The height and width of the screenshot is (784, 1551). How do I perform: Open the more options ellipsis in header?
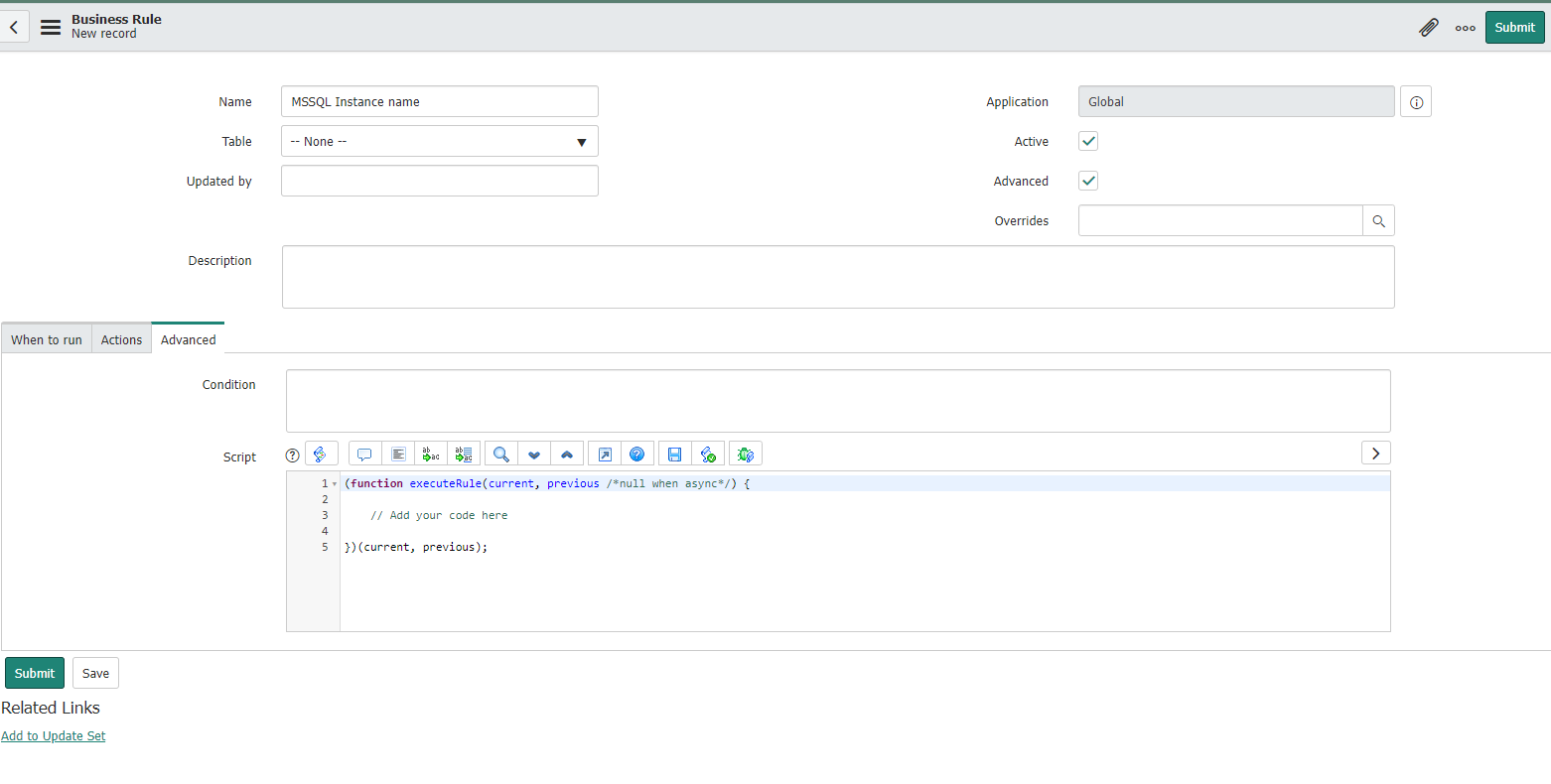pyautogui.click(x=1465, y=28)
